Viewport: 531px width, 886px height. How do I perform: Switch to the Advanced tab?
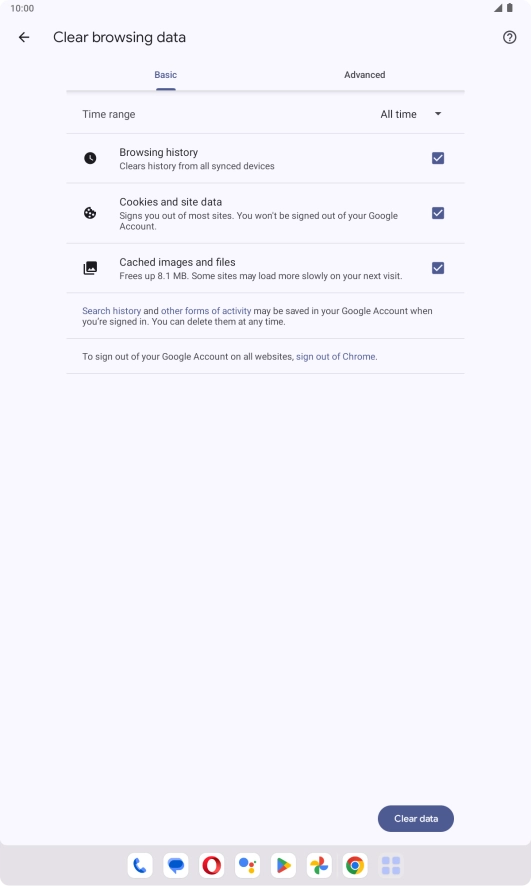pyautogui.click(x=365, y=75)
